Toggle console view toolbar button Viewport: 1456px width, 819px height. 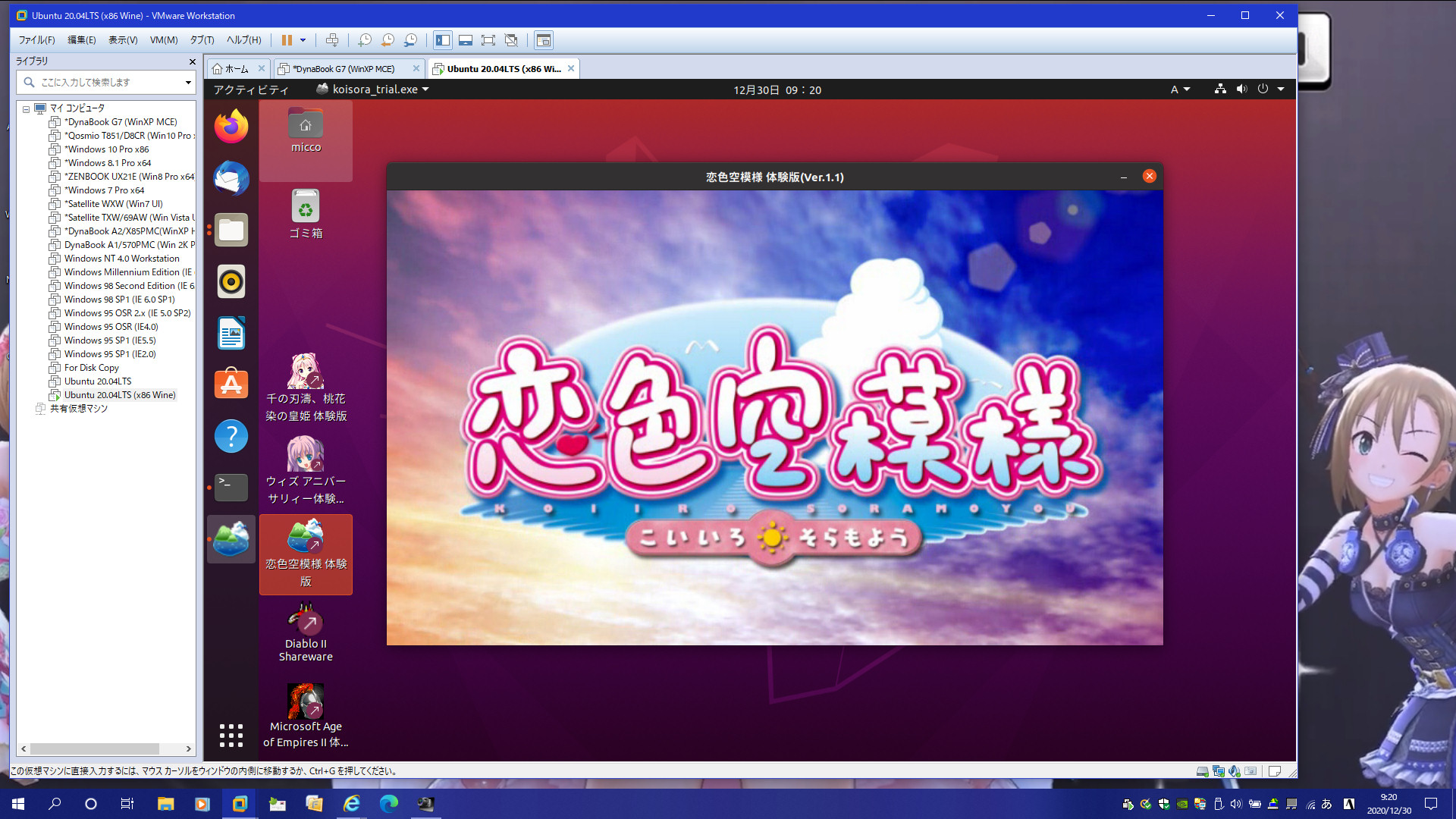click(x=544, y=40)
